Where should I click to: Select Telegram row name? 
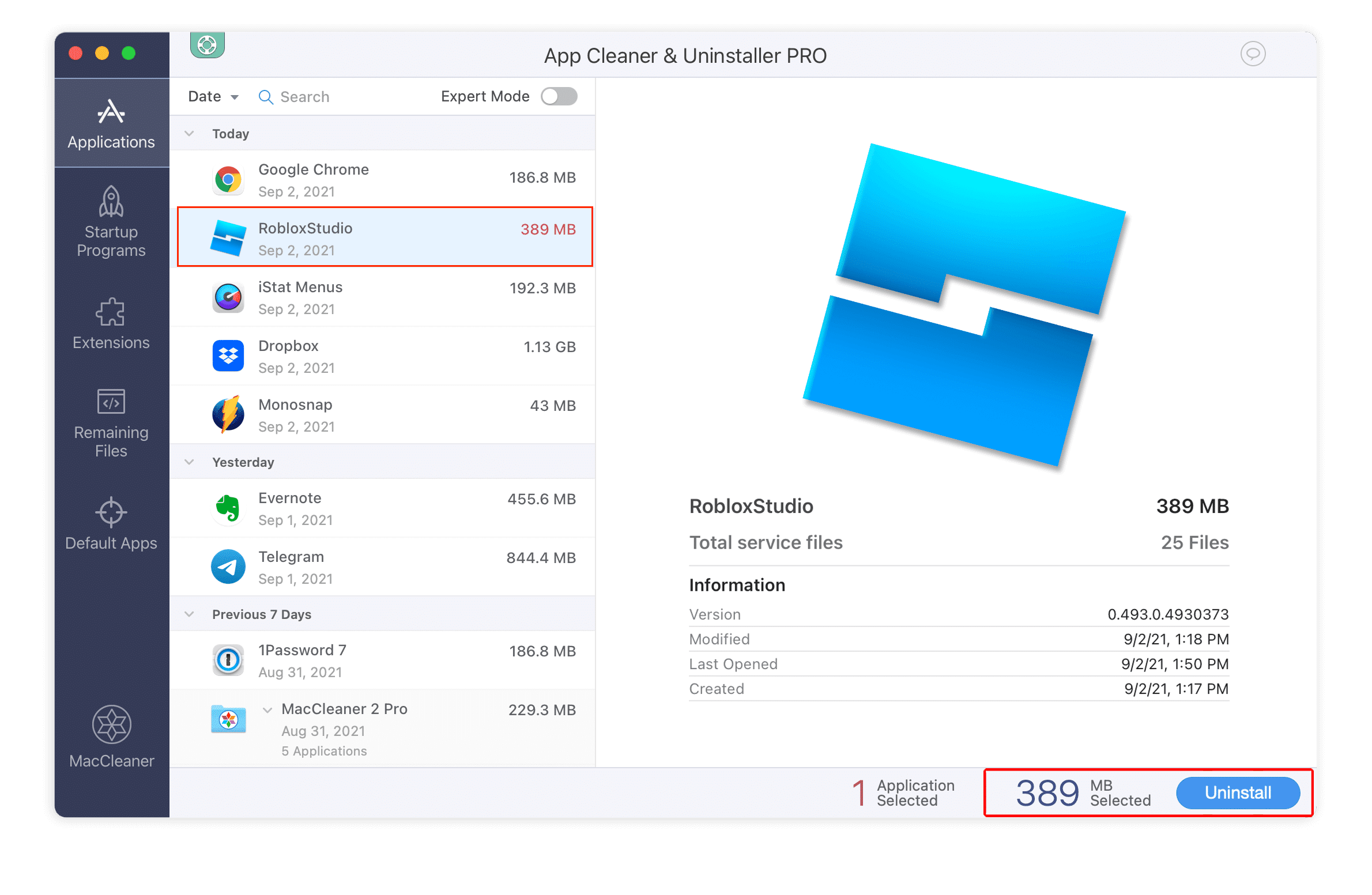pos(291,557)
